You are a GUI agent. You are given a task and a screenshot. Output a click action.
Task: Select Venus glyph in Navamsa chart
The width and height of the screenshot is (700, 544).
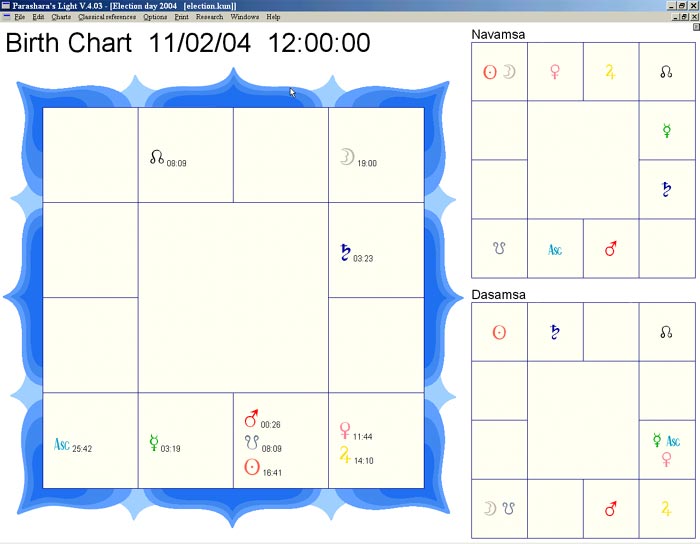tap(555, 72)
